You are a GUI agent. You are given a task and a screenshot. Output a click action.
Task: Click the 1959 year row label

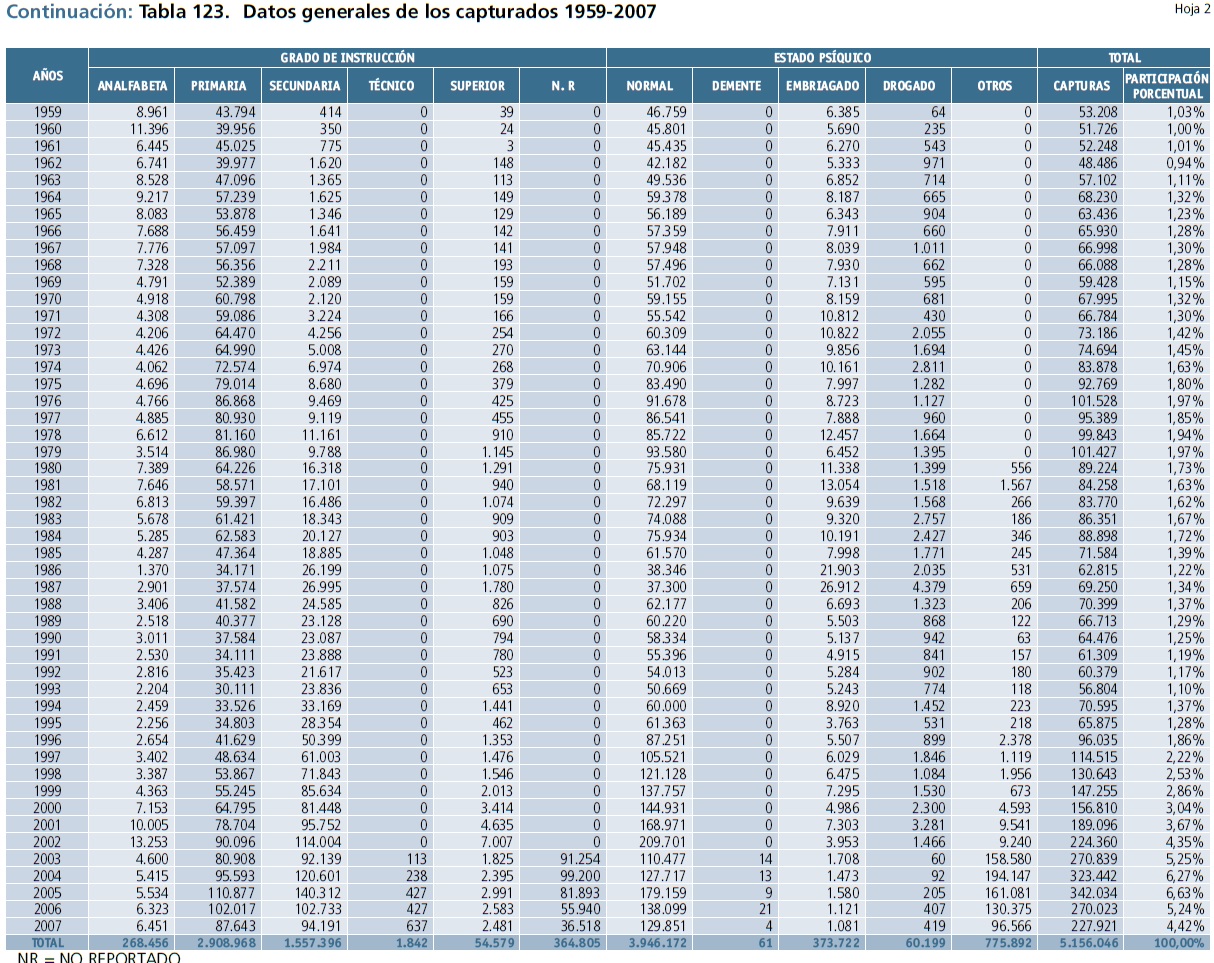pyautogui.click(x=47, y=112)
